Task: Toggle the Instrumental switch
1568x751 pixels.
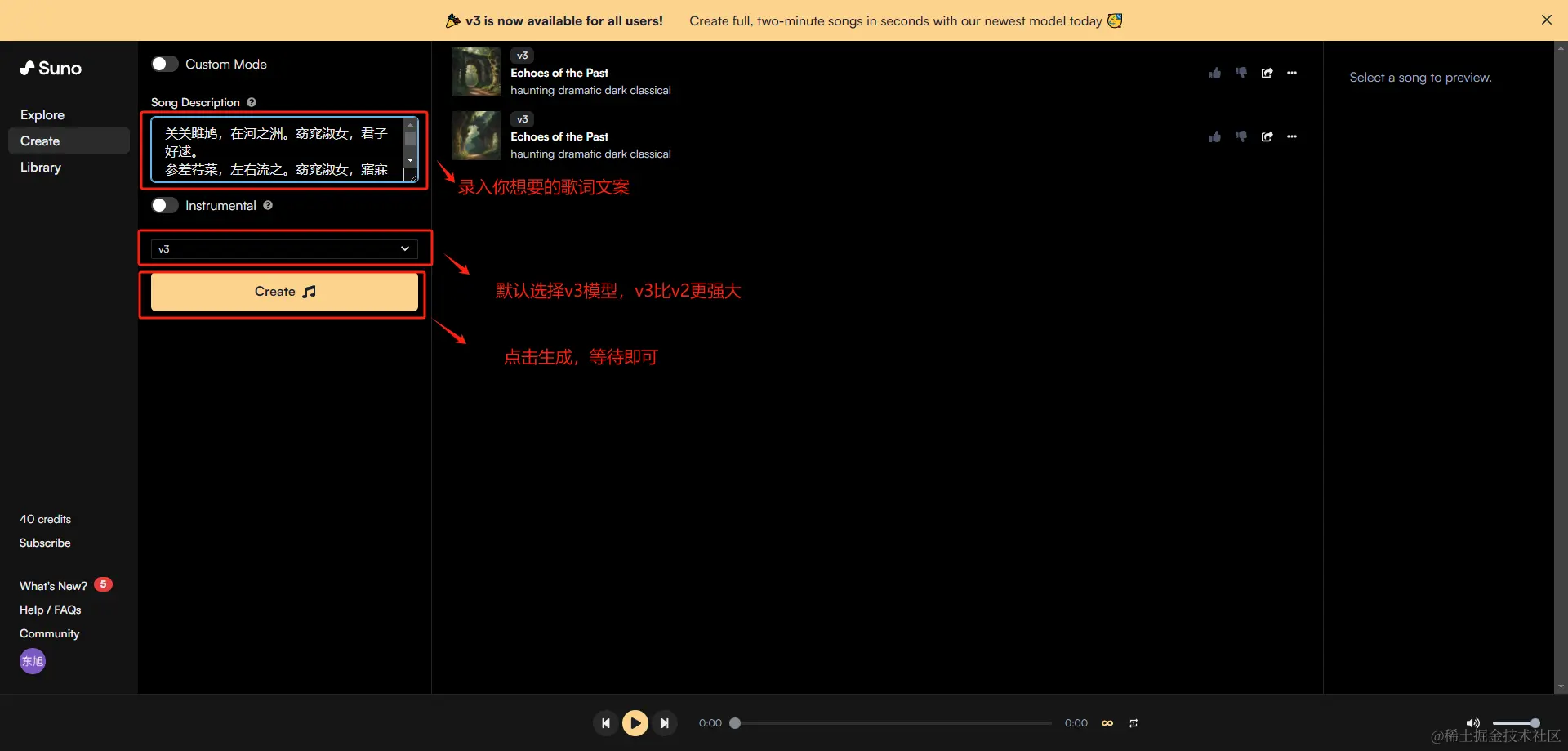Action: [x=165, y=205]
